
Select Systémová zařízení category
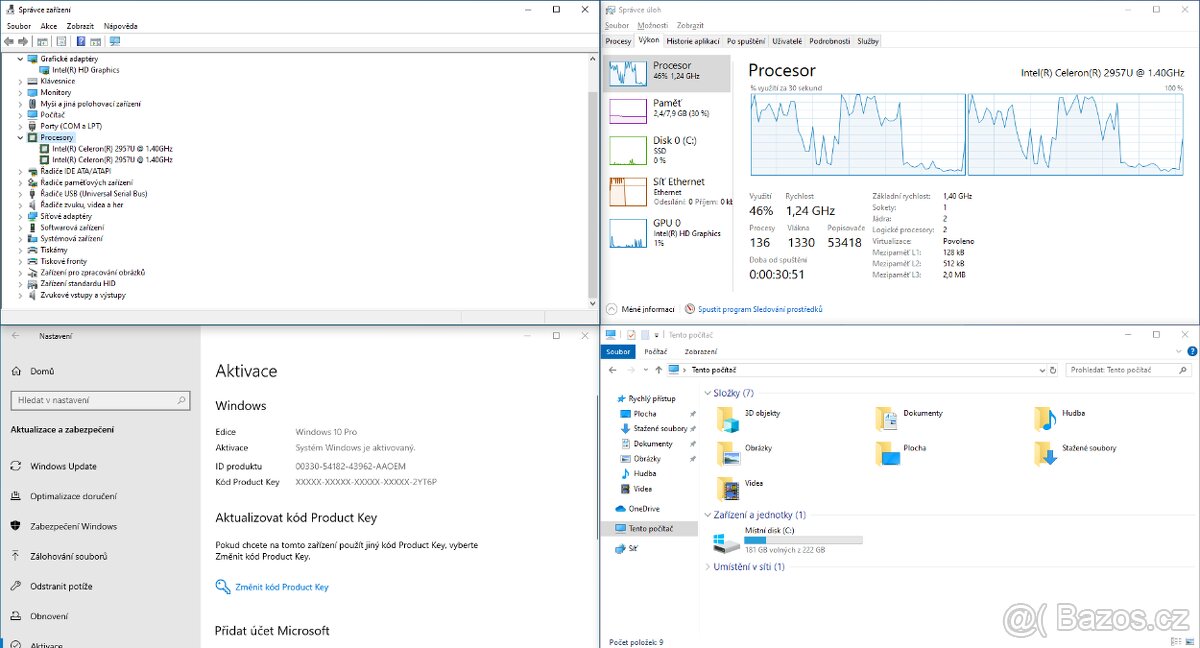[71, 239]
